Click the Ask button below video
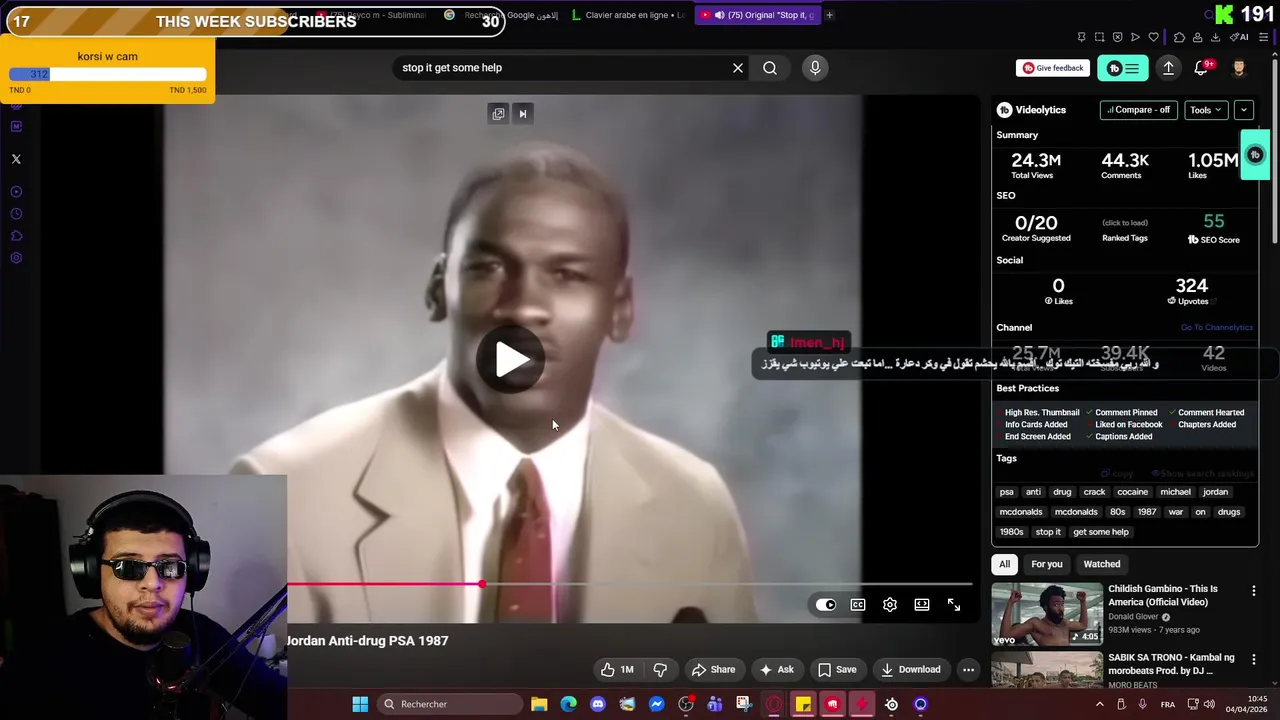Screen dimensions: 1280x720 pos(777,670)
